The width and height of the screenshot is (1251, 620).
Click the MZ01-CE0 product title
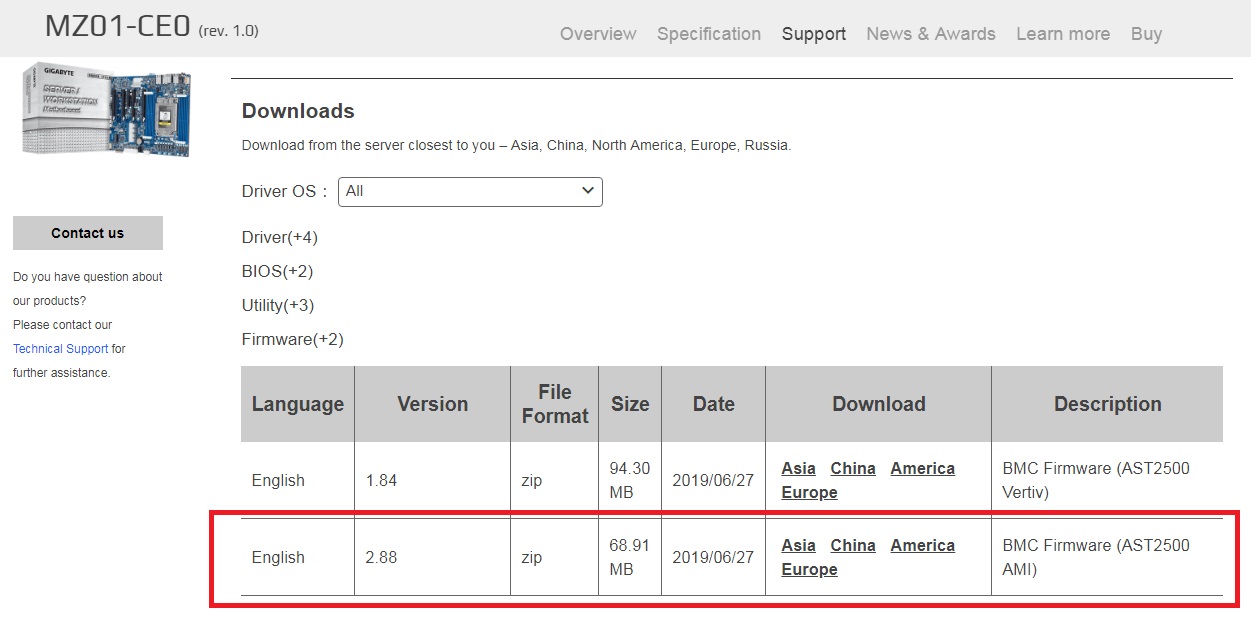coord(118,27)
